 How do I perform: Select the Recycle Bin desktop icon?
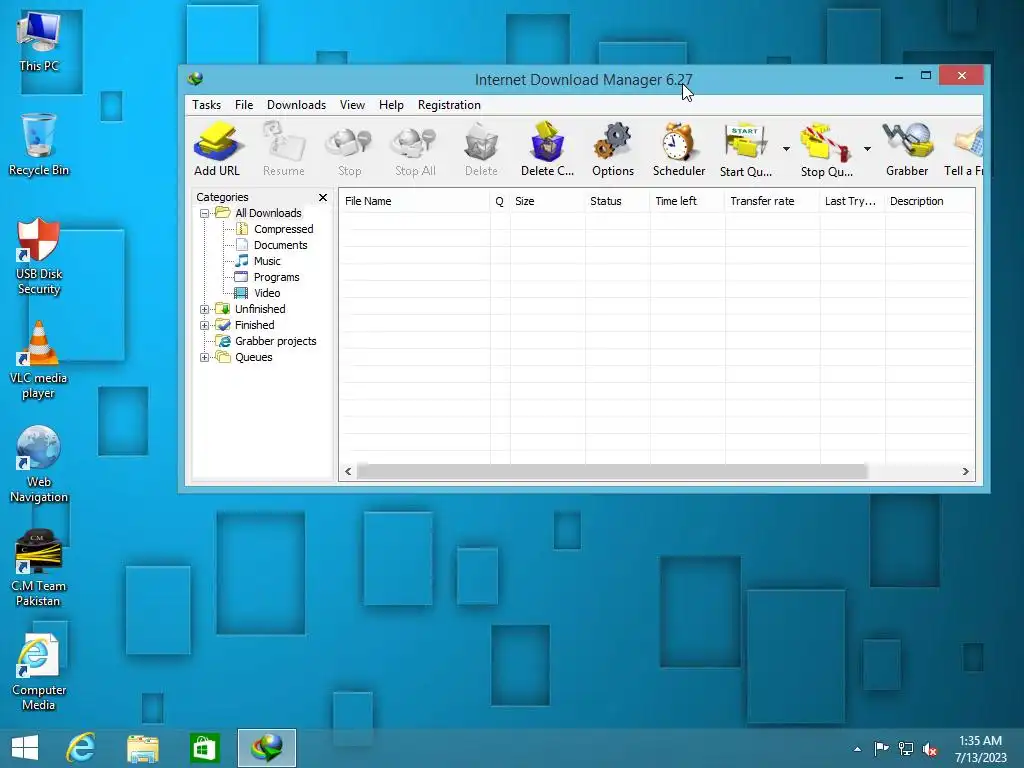(39, 145)
